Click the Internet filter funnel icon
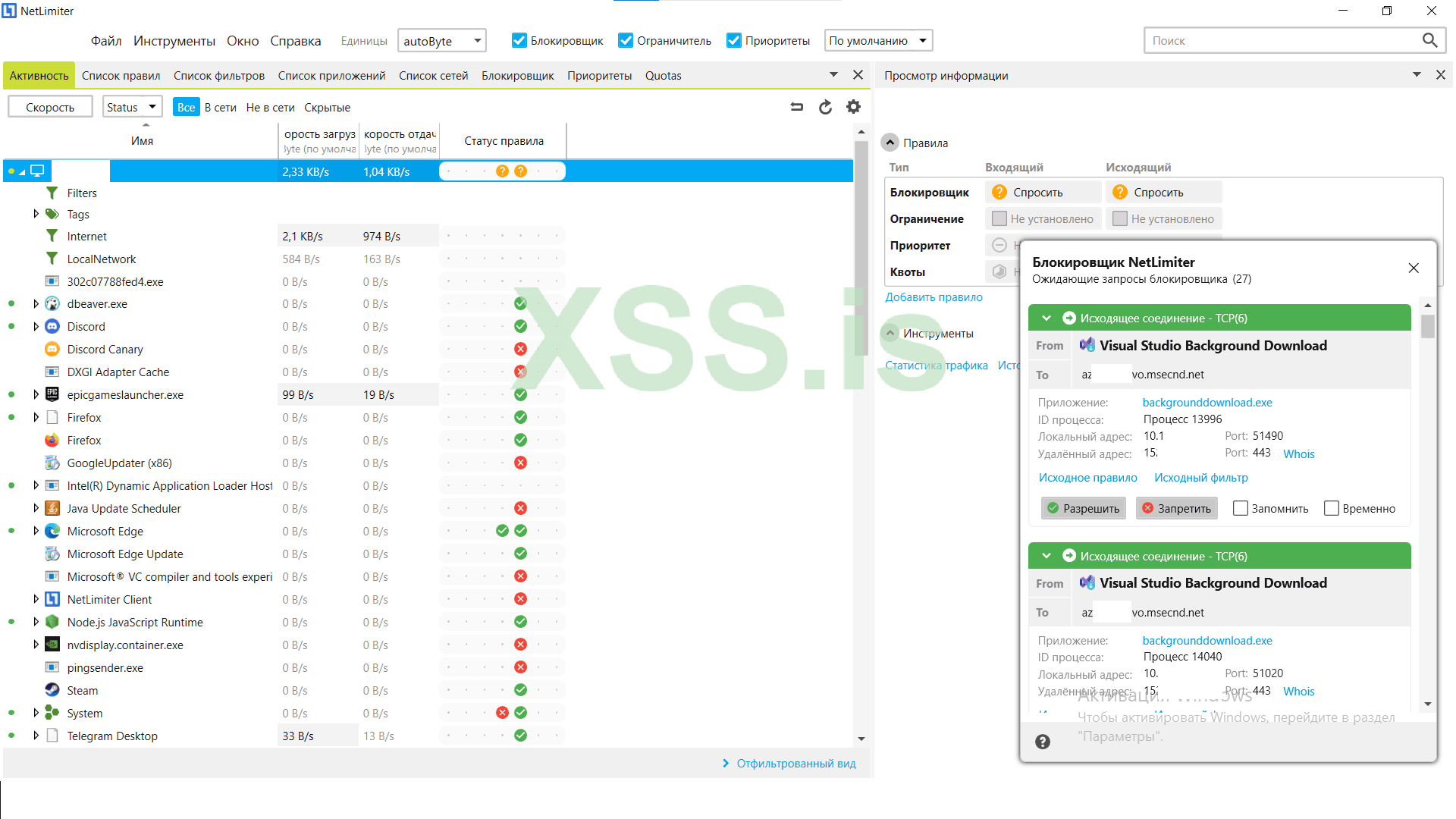Viewport: 1456px width, 819px height. point(52,237)
